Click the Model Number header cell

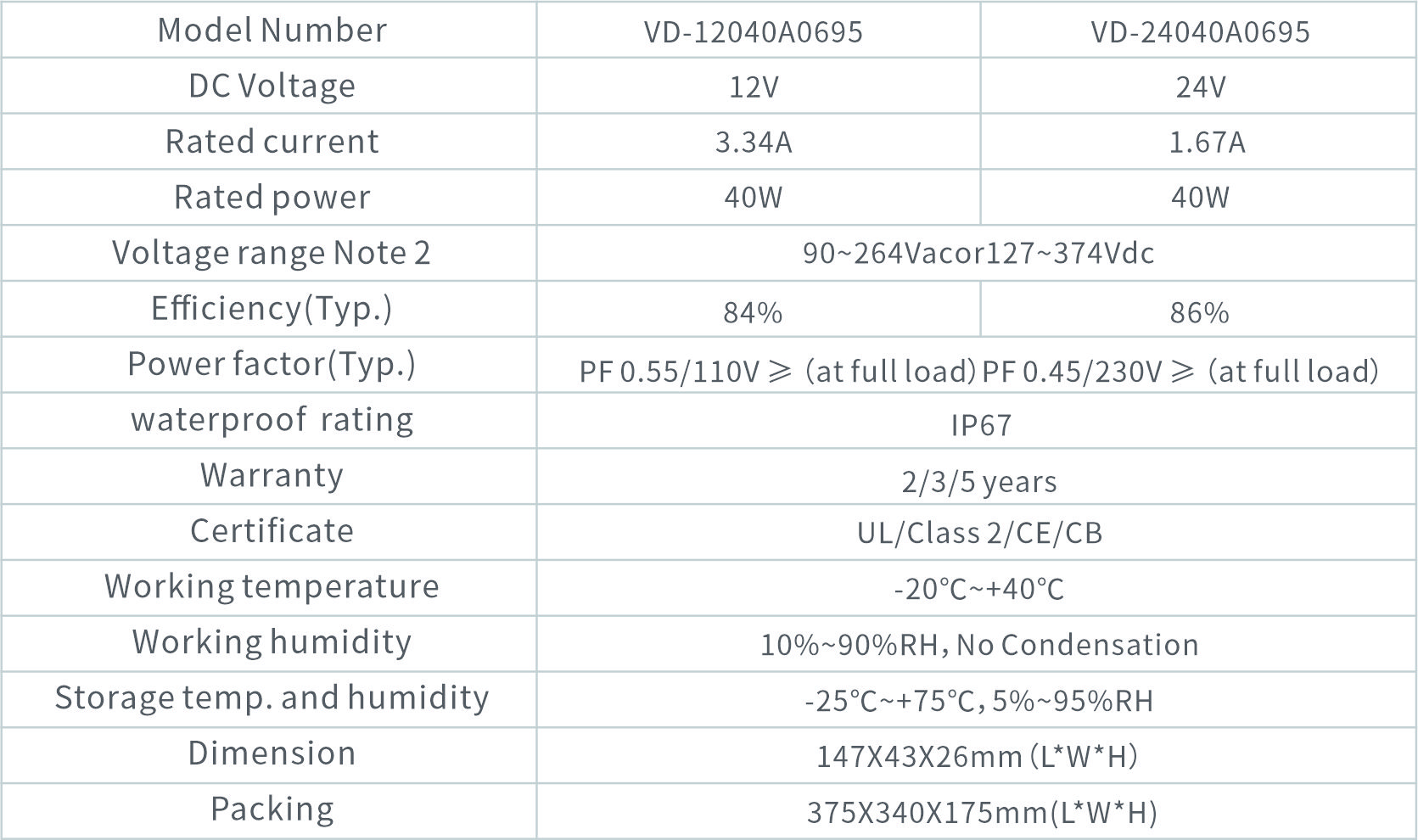pos(272,31)
